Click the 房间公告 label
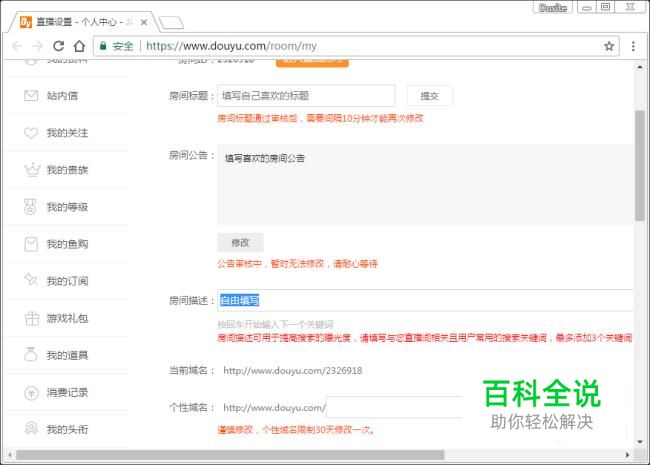Viewport: 650px width, 465px height. coord(191,155)
